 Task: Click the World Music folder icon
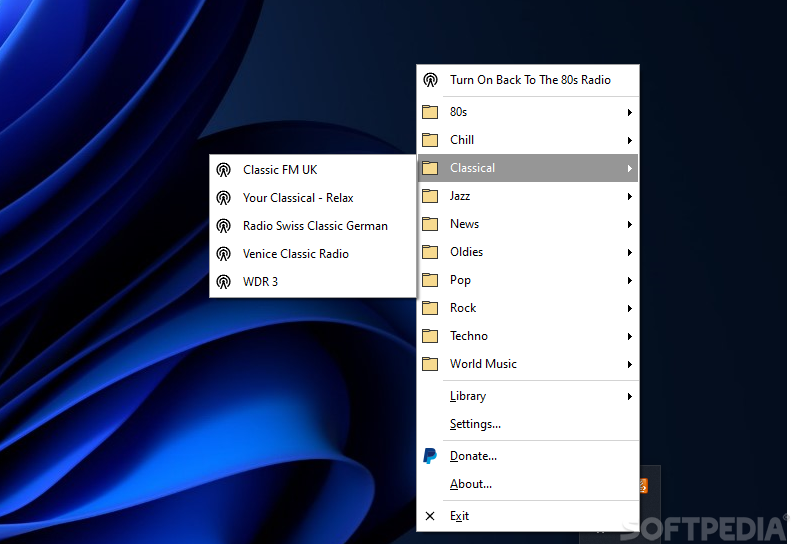[x=430, y=364]
